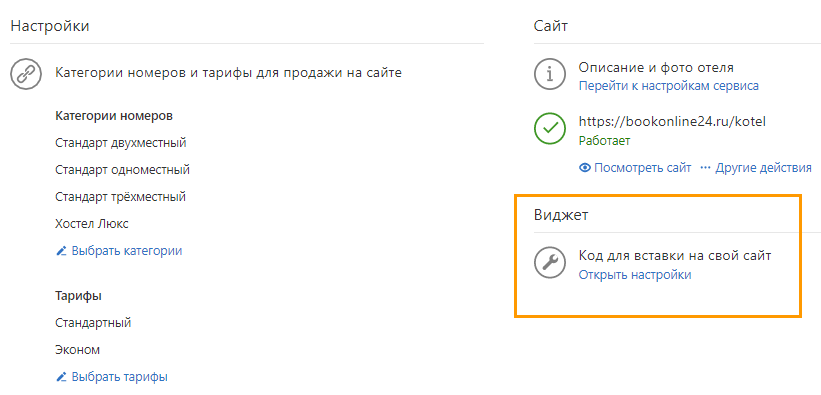Select the Стандартный tariff entry

click(x=93, y=323)
